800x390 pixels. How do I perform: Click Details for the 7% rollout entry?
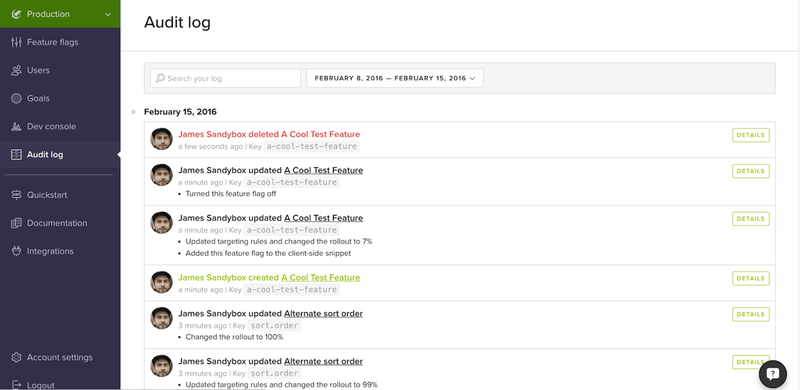[751, 219]
